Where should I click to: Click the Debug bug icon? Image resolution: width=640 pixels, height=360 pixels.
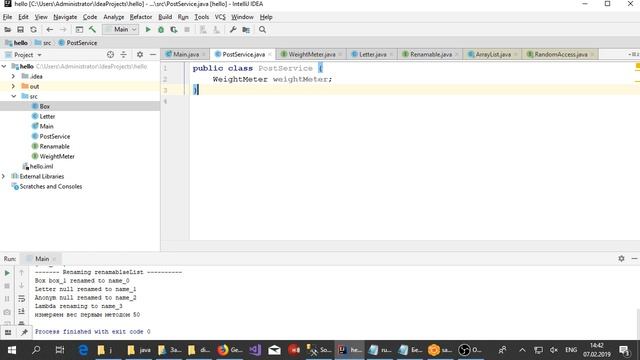point(161,29)
